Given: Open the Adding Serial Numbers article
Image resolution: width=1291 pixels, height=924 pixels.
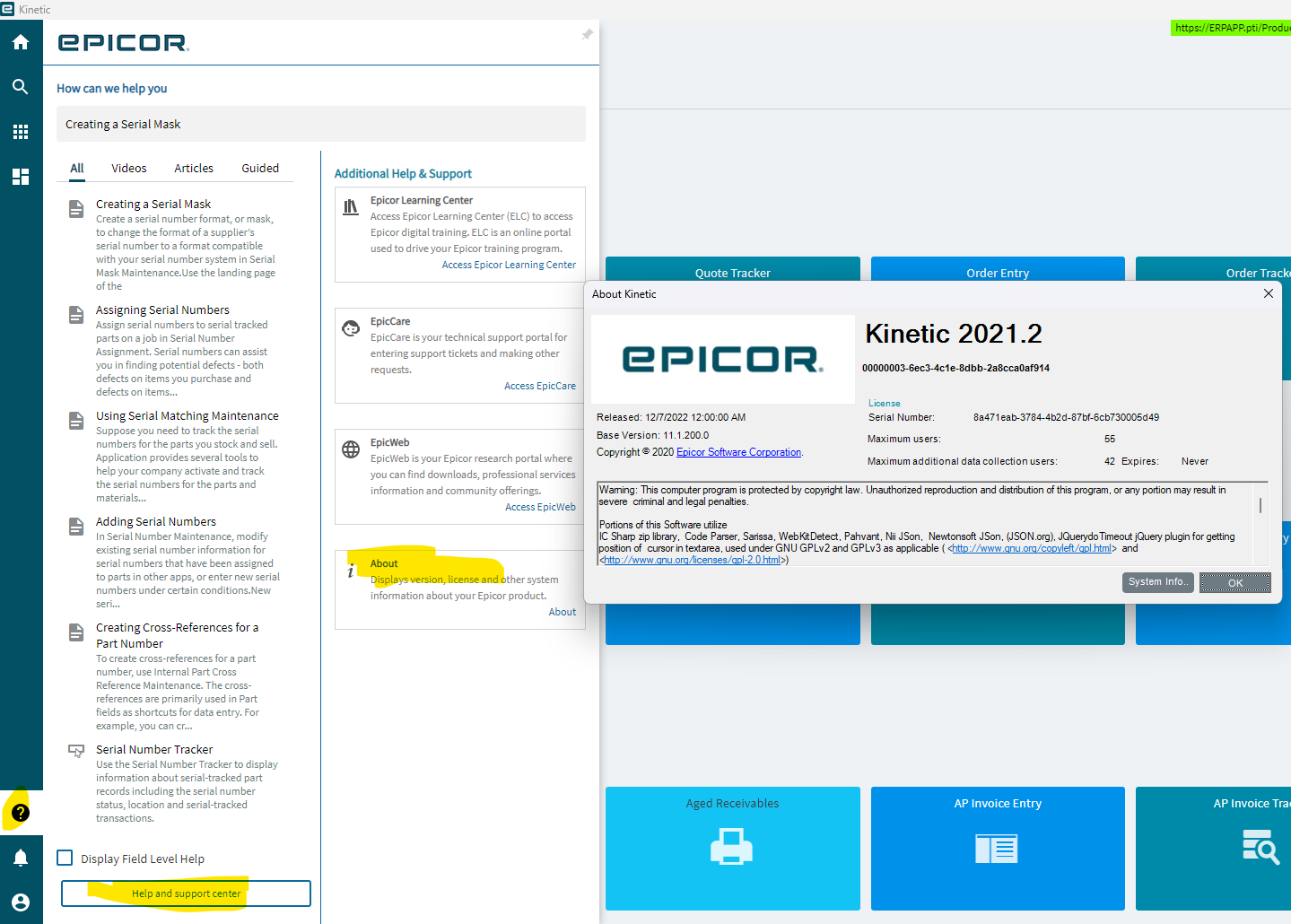Looking at the screenshot, I should (x=156, y=521).
